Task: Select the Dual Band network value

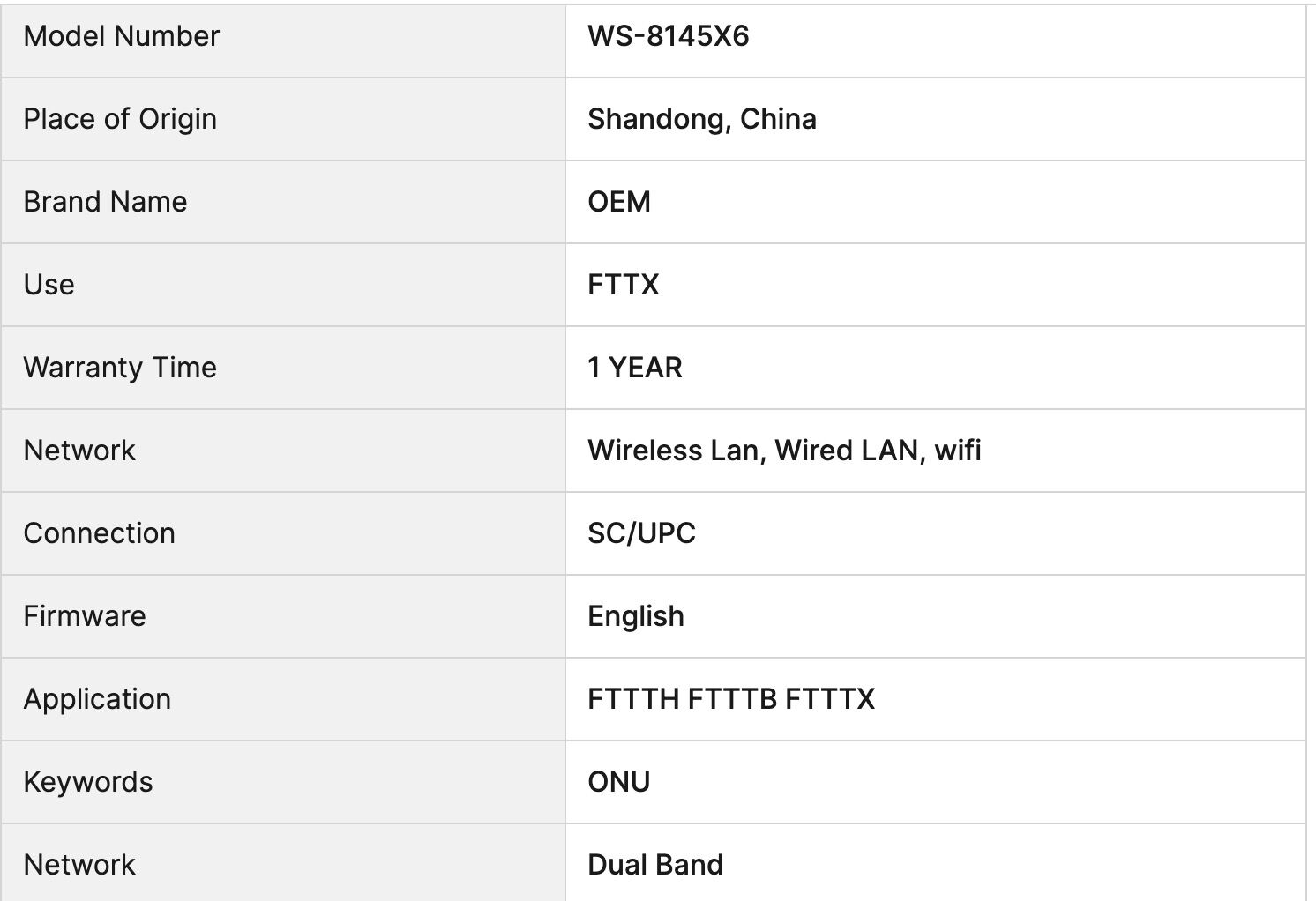Action: click(x=655, y=865)
